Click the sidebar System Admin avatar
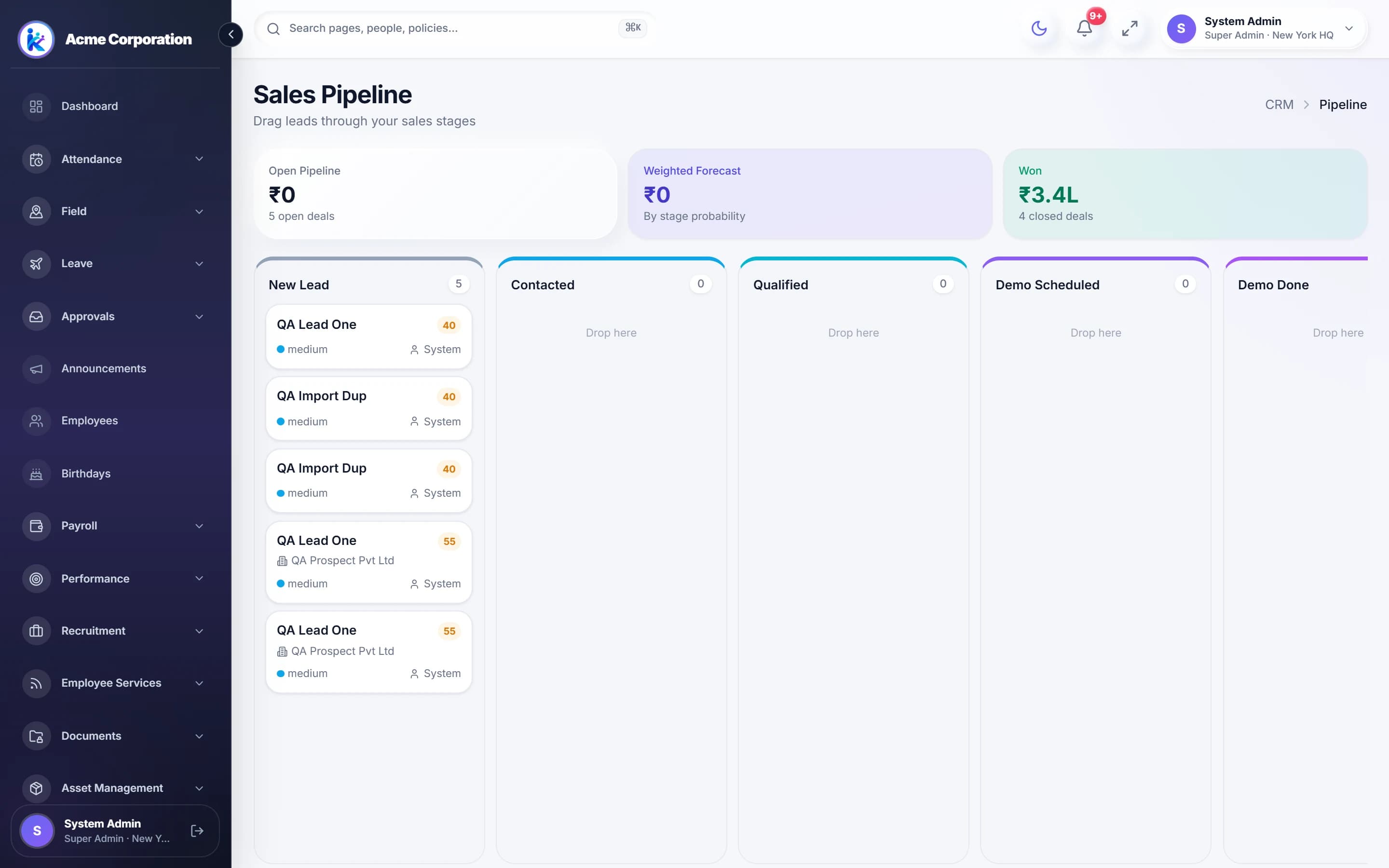Viewport: 1389px width, 868px height. pyautogui.click(x=37, y=831)
